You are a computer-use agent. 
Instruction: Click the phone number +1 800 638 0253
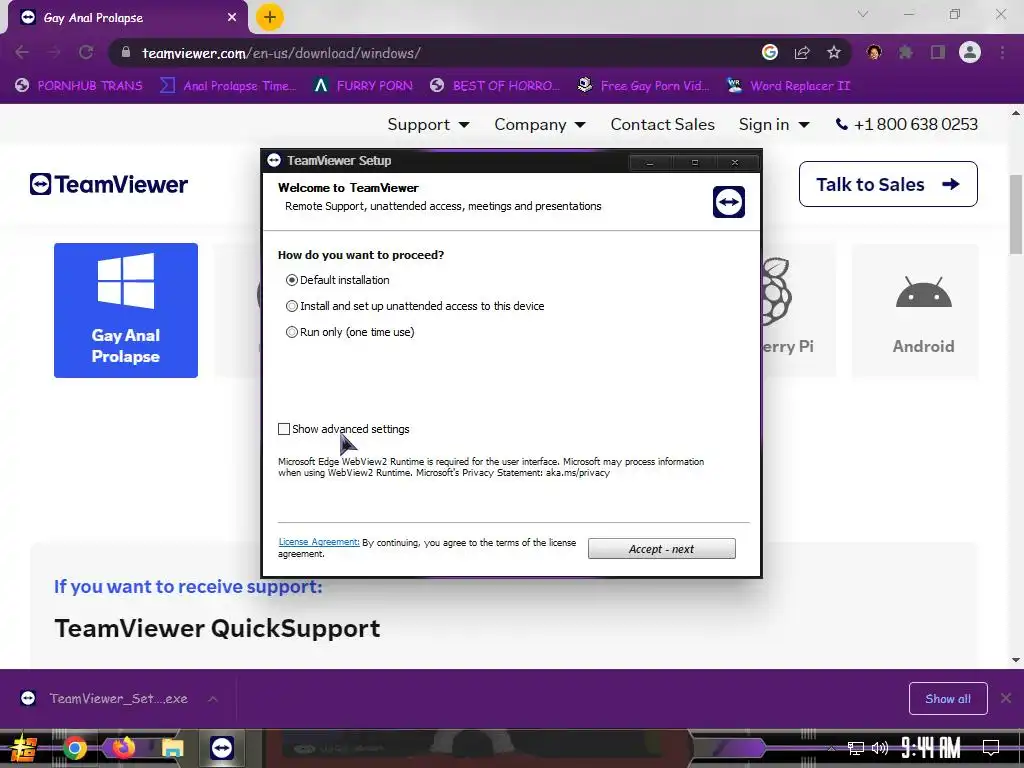906,124
